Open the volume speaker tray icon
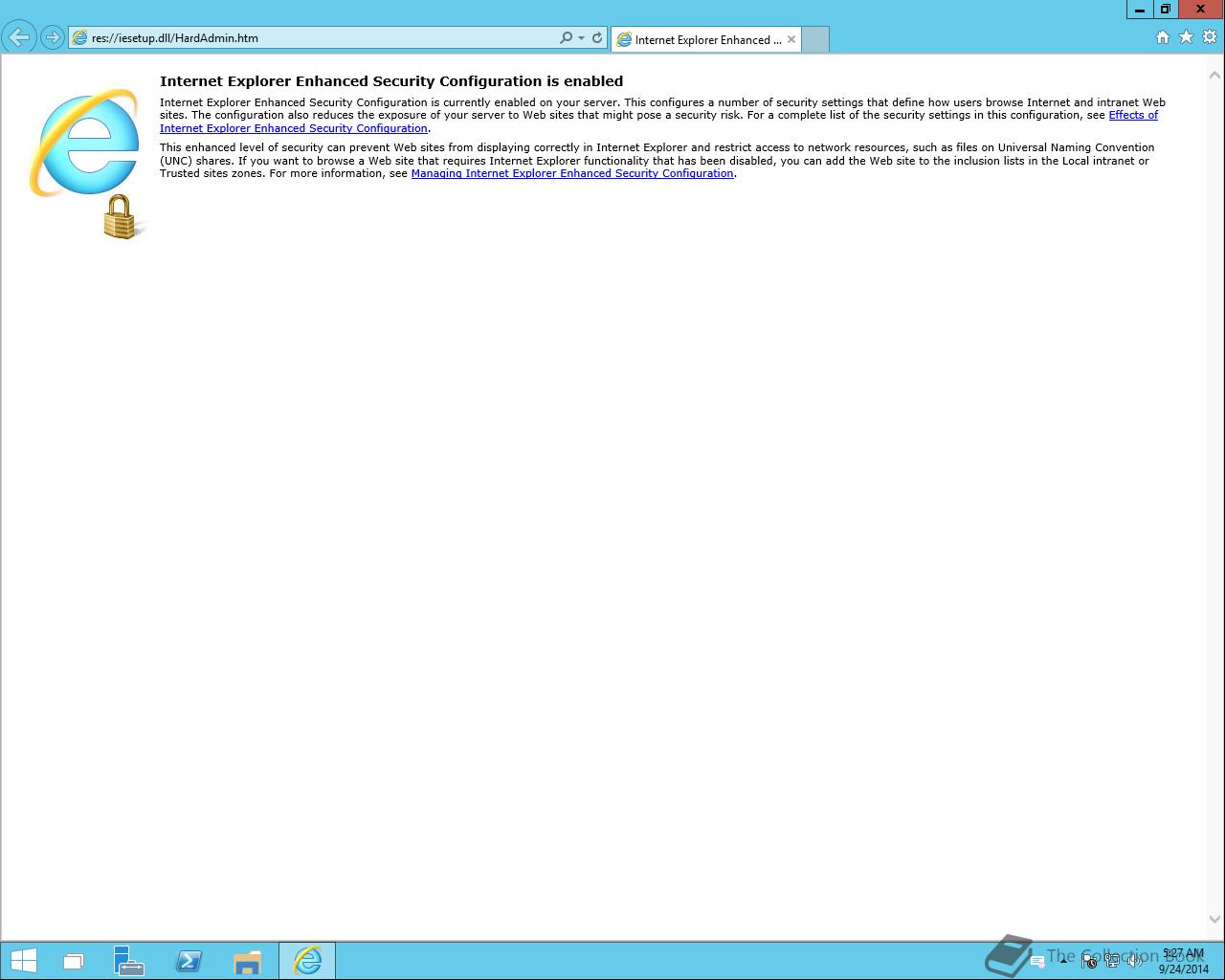Image resolution: width=1225 pixels, height=980 pixels. pos(1135,962)
